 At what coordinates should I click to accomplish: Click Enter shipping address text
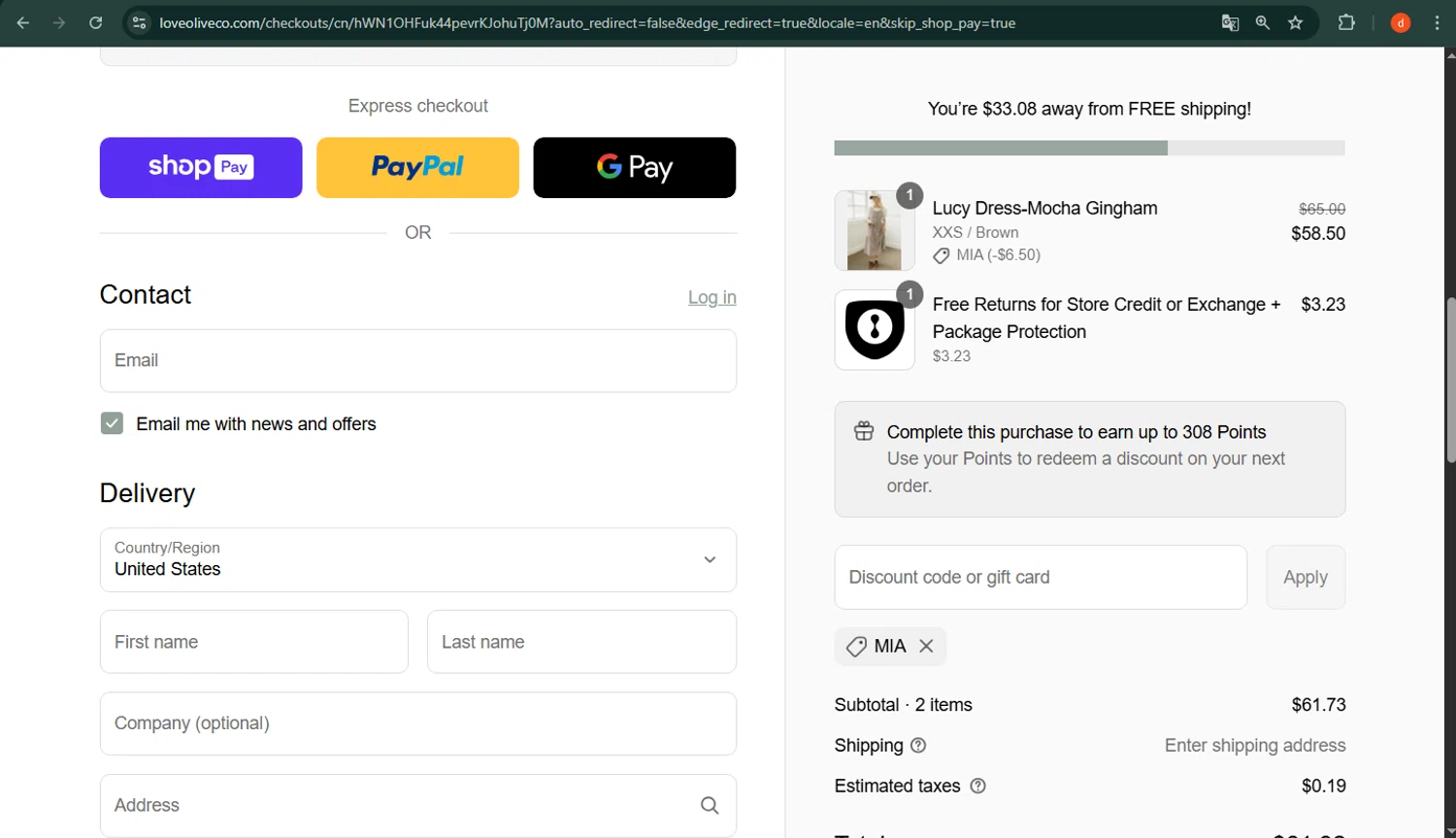1255,745
